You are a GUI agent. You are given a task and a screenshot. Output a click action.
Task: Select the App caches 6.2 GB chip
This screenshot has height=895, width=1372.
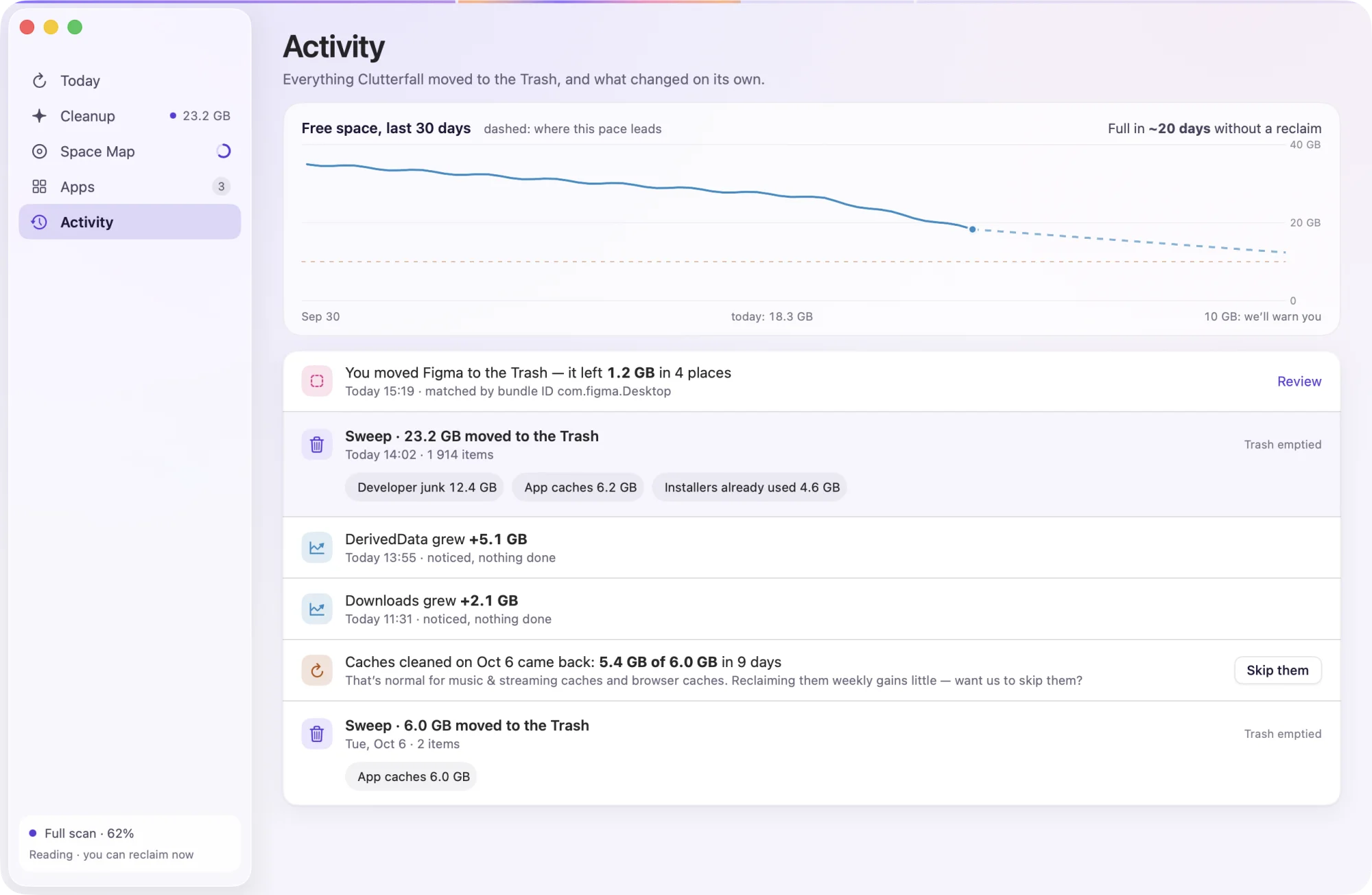point(580,487)
